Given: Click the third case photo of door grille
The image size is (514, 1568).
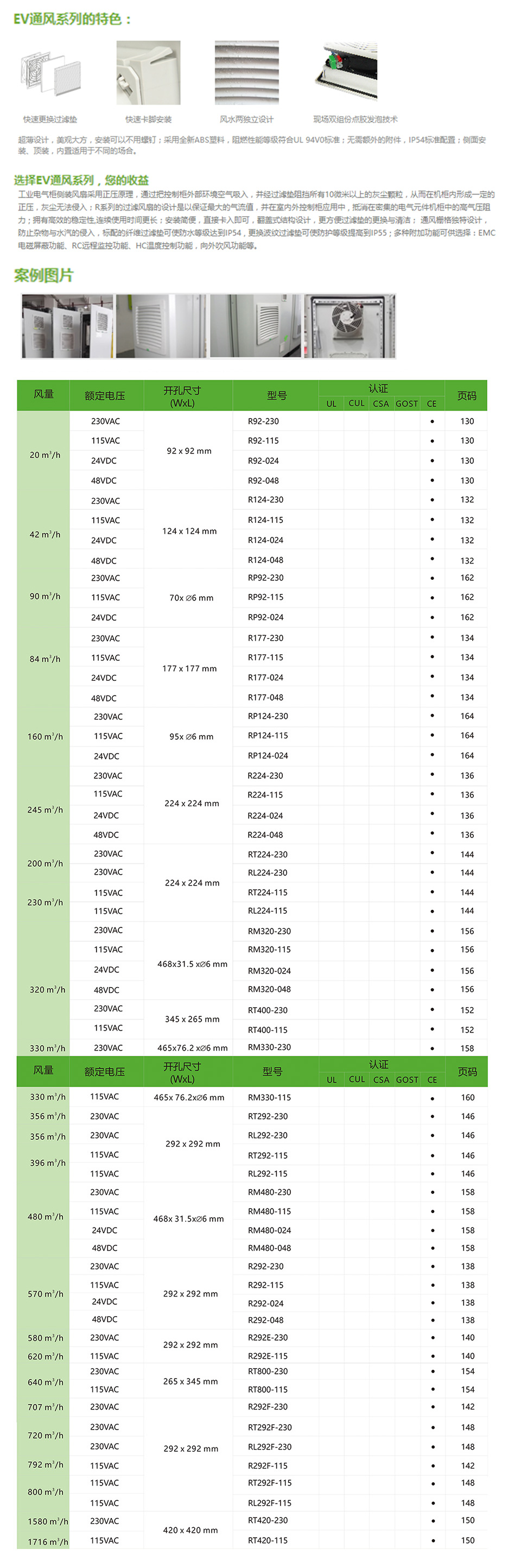Looking at the screenshot, I should click(256, 326).
